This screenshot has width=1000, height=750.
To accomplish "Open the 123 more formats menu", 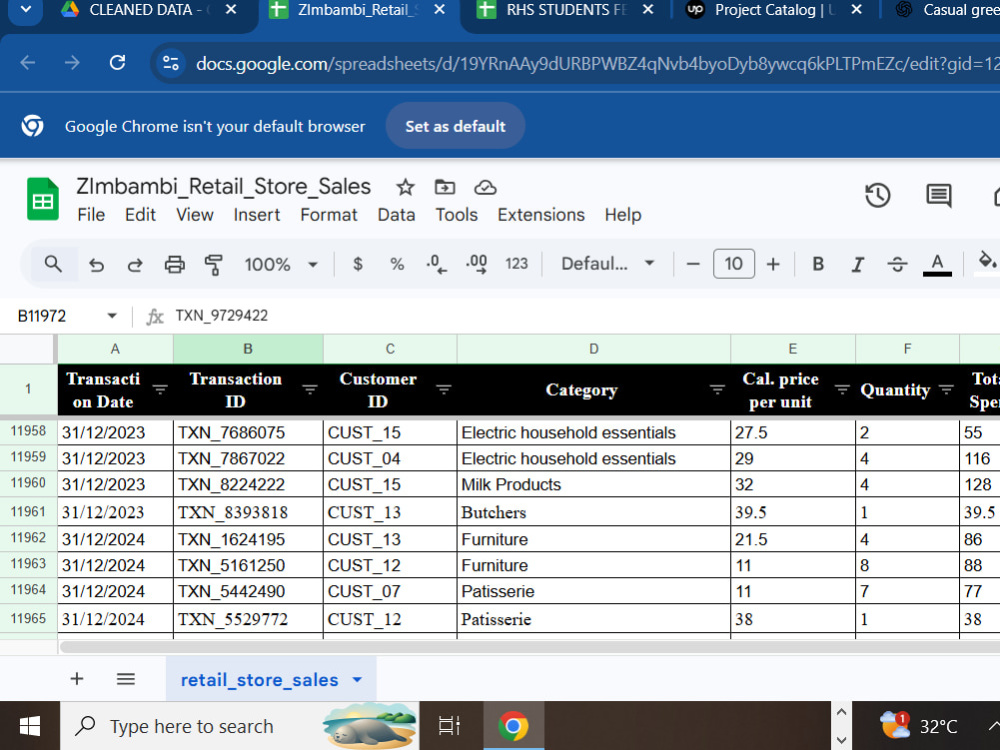I will tap(517, 264).
